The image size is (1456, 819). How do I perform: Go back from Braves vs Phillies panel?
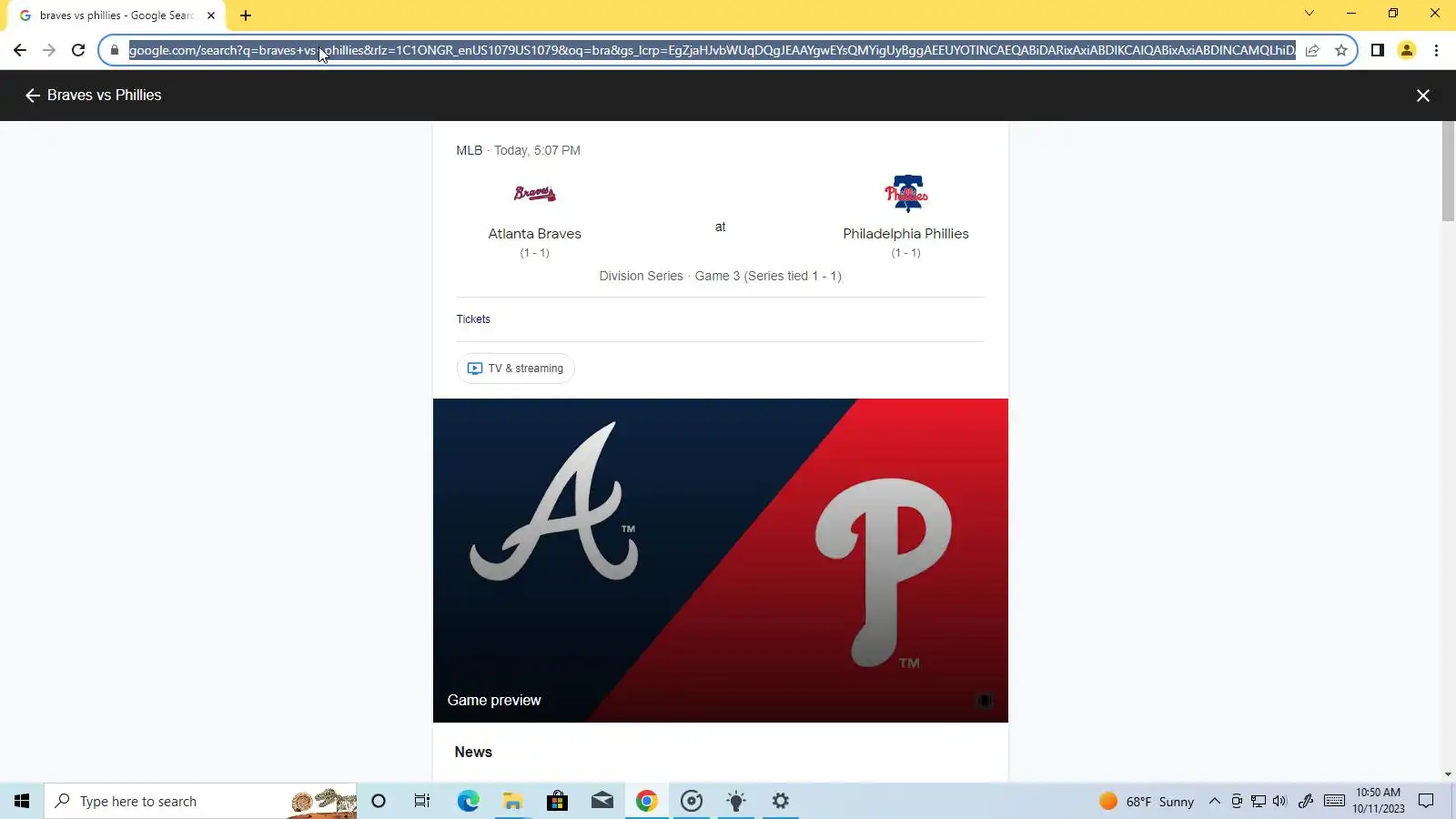(x=33, y=96)
